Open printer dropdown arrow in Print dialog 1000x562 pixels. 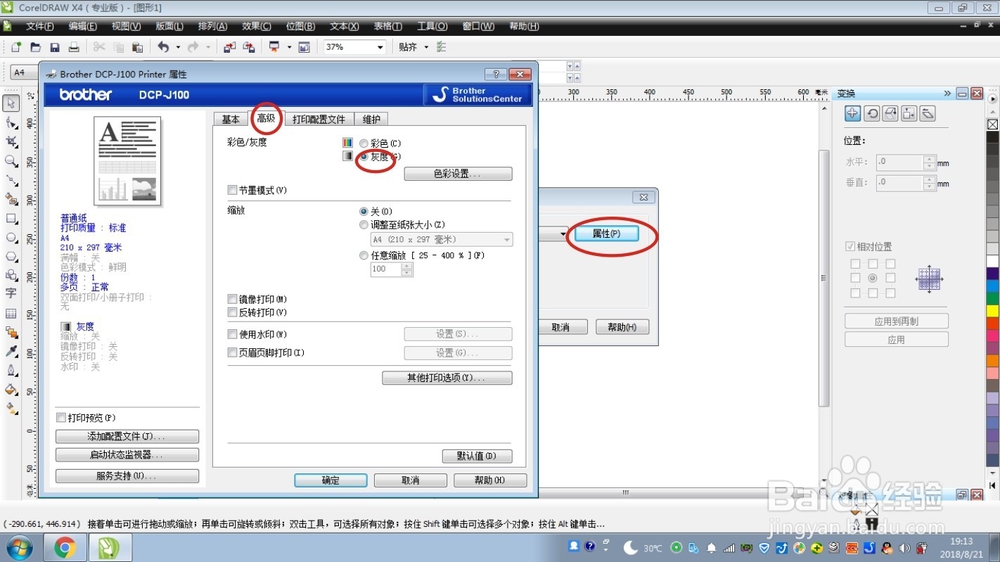[562, 234]
